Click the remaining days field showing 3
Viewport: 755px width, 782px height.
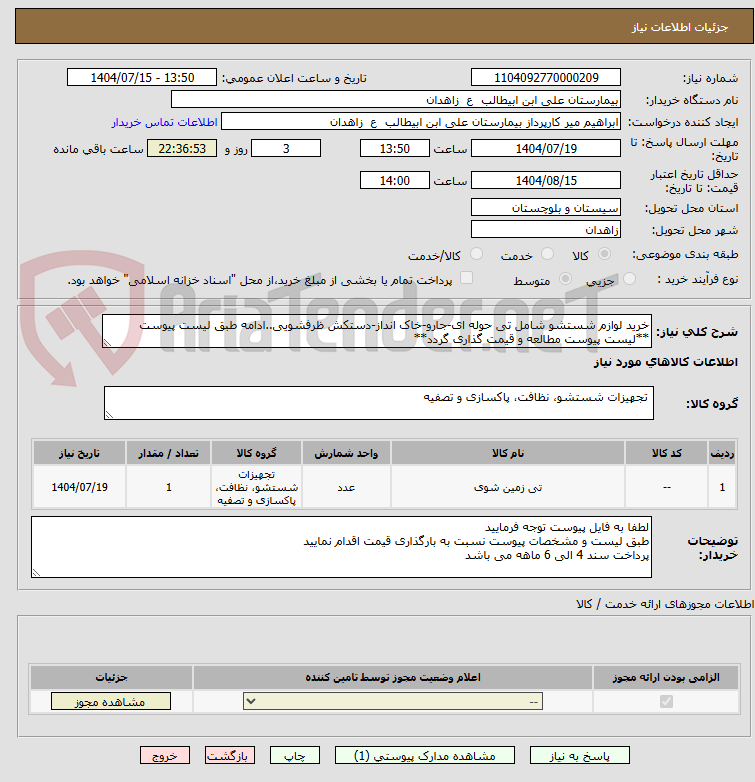[286, 148]
